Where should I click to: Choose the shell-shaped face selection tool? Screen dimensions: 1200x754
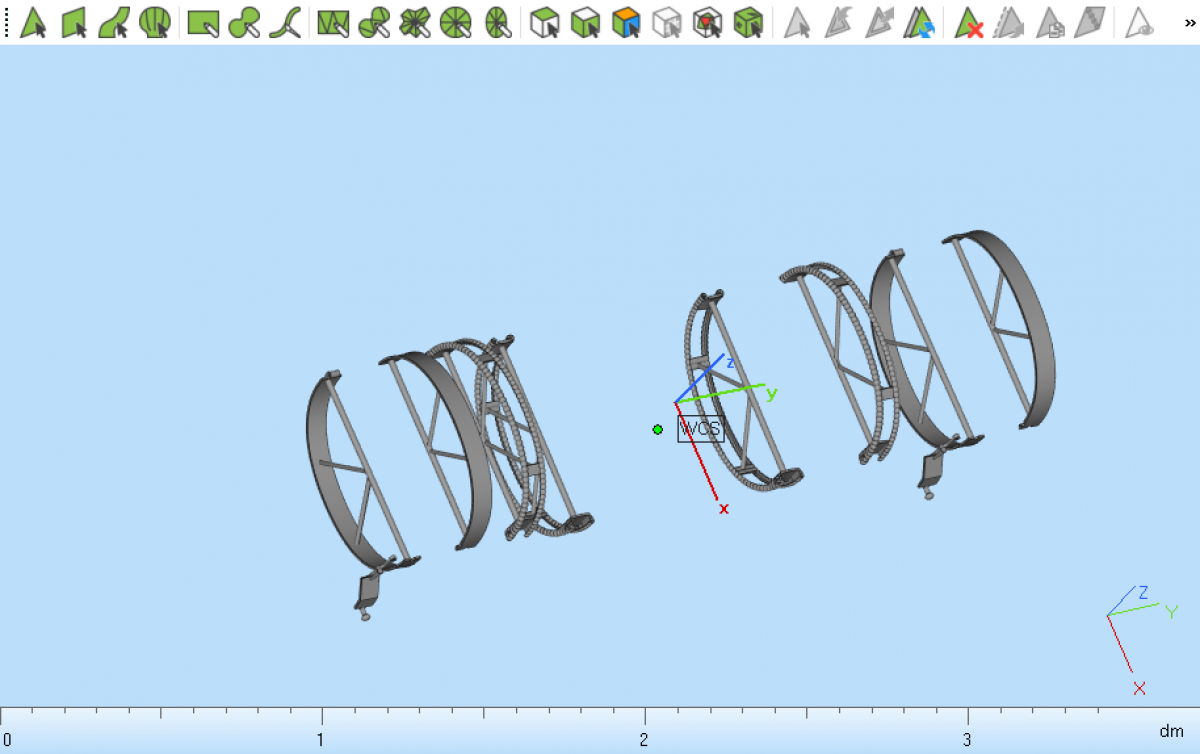point(154,22)
